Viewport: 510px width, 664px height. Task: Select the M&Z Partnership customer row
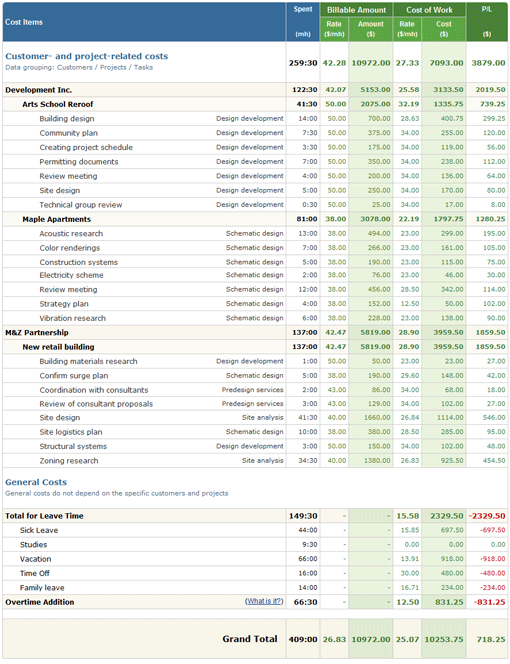coord(255,333)
